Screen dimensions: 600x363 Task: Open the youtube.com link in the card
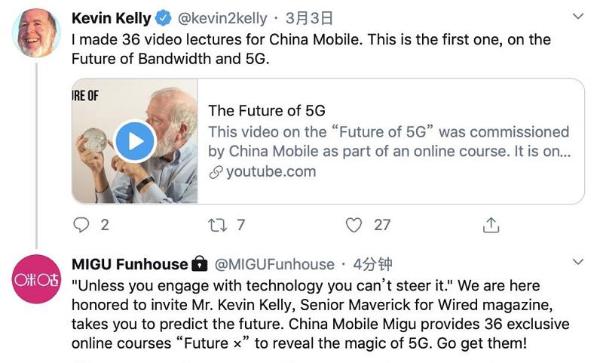(x=271, y=172)
